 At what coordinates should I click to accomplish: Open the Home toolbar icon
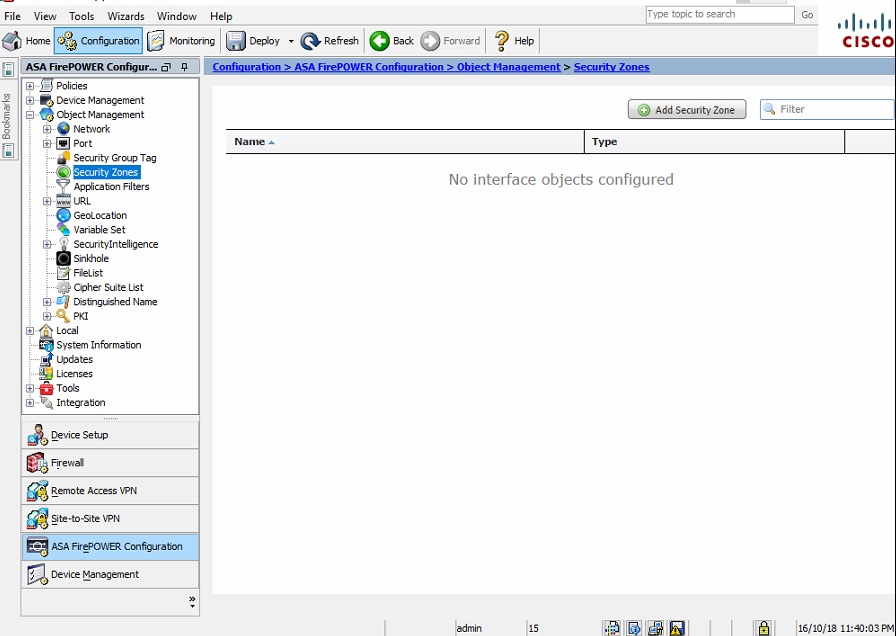(x=27, y=41)
